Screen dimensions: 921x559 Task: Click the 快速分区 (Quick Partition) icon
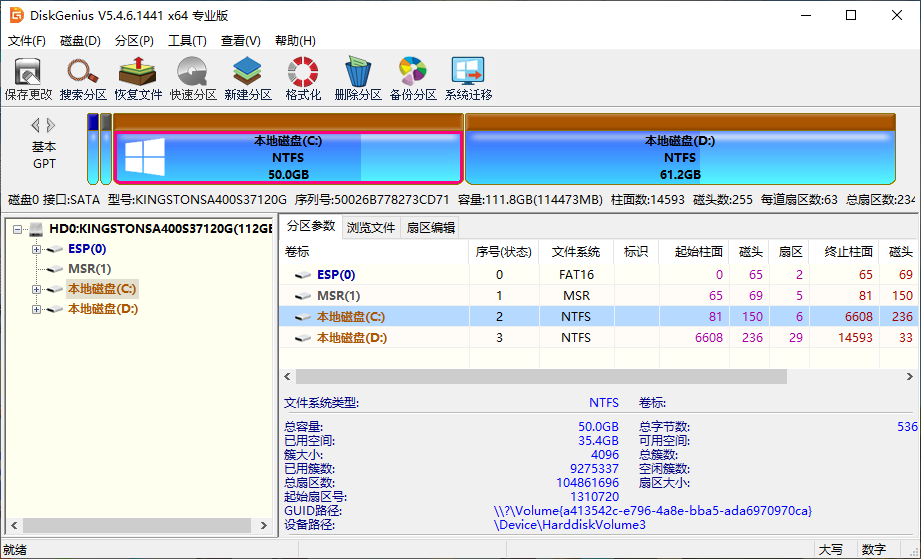coord(192,78)
